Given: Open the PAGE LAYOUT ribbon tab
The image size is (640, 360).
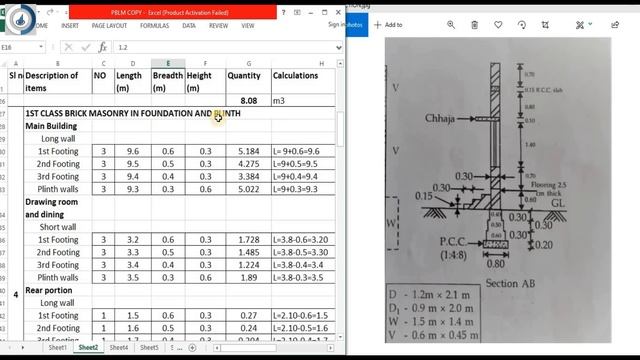Looking at the screenshot, I should (x=109, y=25).
